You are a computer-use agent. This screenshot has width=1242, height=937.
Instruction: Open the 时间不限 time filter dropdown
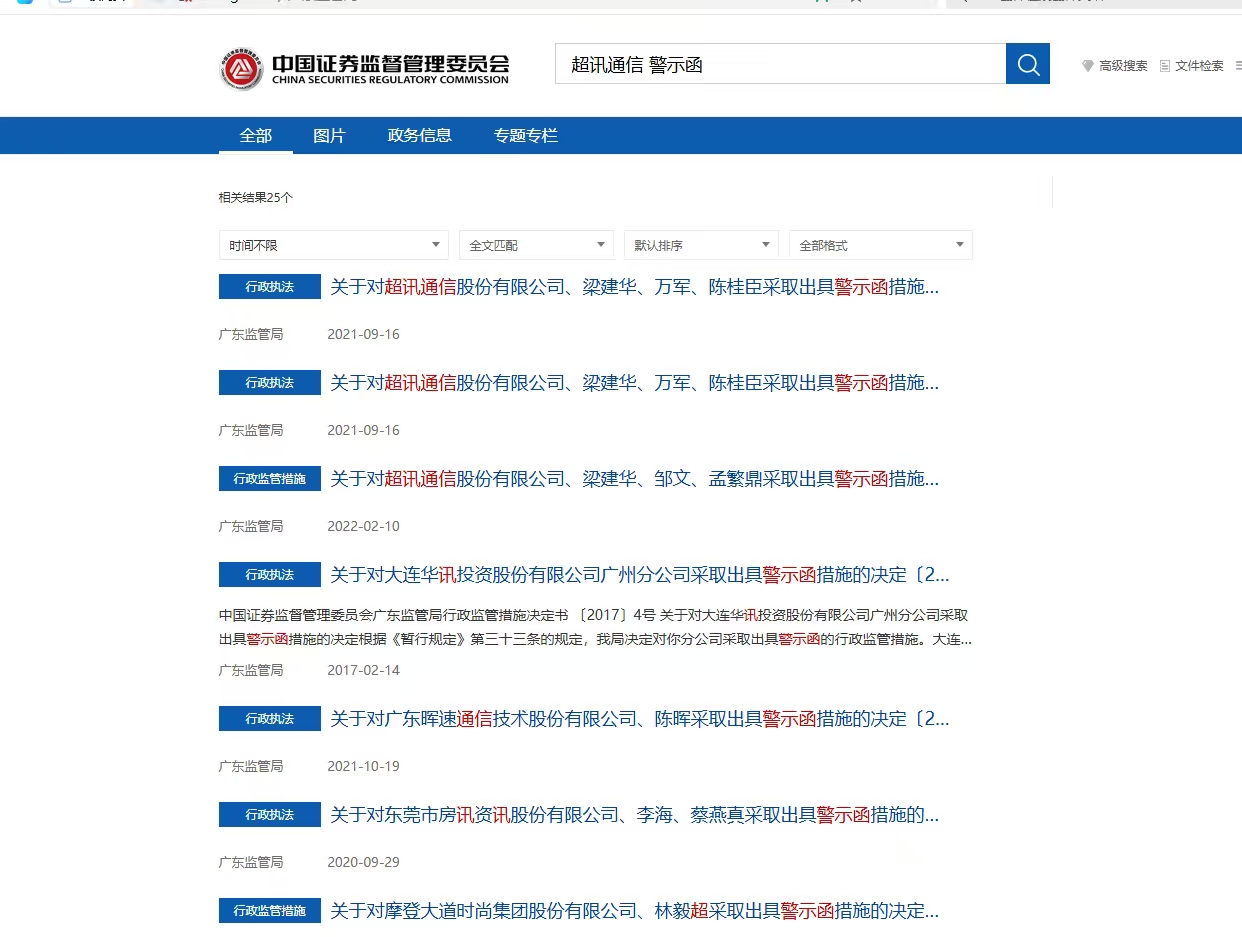(x=334, y=245)
